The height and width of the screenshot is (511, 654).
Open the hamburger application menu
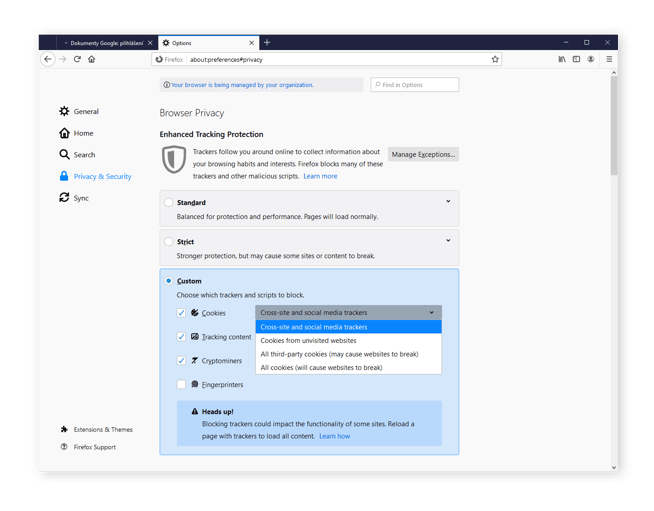point(609,59)
